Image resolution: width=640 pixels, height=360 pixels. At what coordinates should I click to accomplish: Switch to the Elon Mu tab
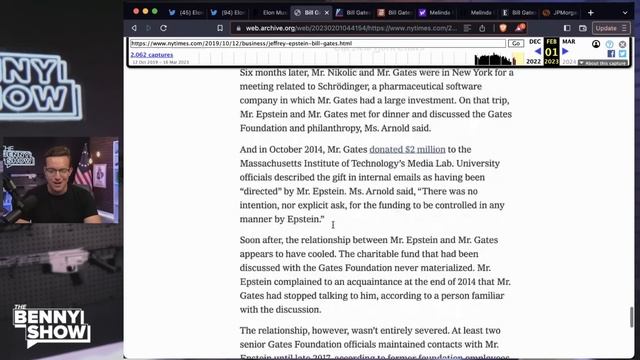(x=270, y=13)
